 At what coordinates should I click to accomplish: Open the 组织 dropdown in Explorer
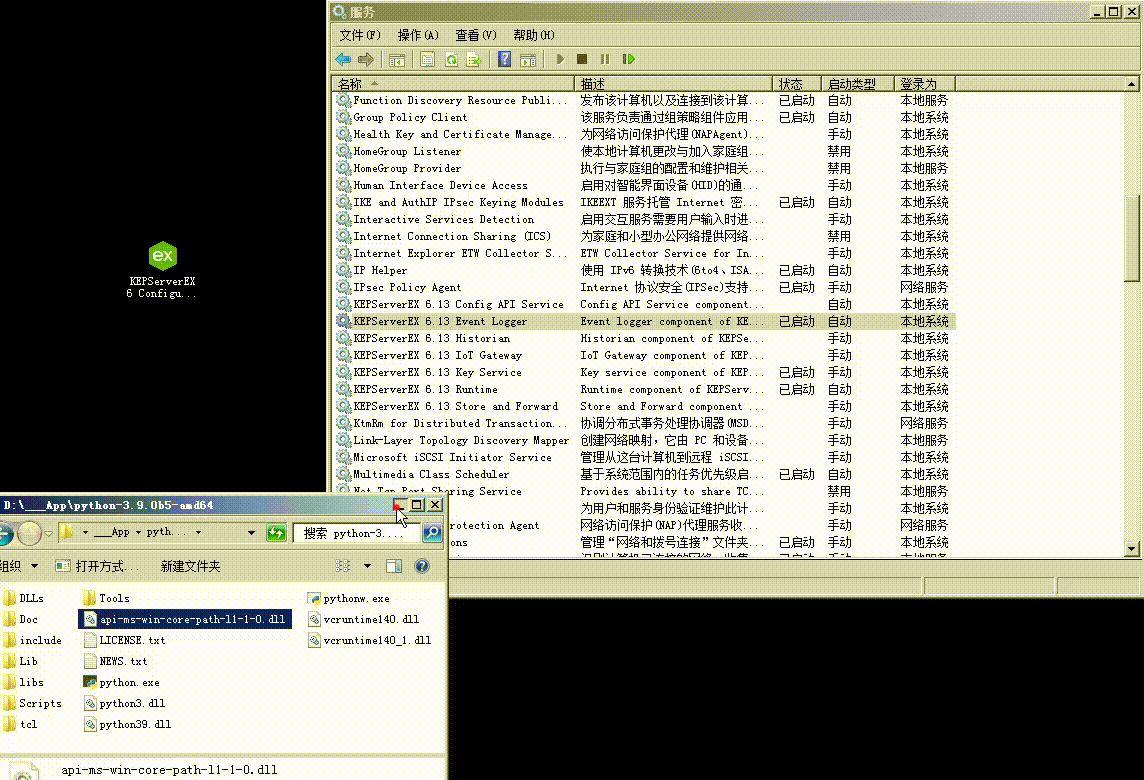pyautogui.click(x=18, y=566)
